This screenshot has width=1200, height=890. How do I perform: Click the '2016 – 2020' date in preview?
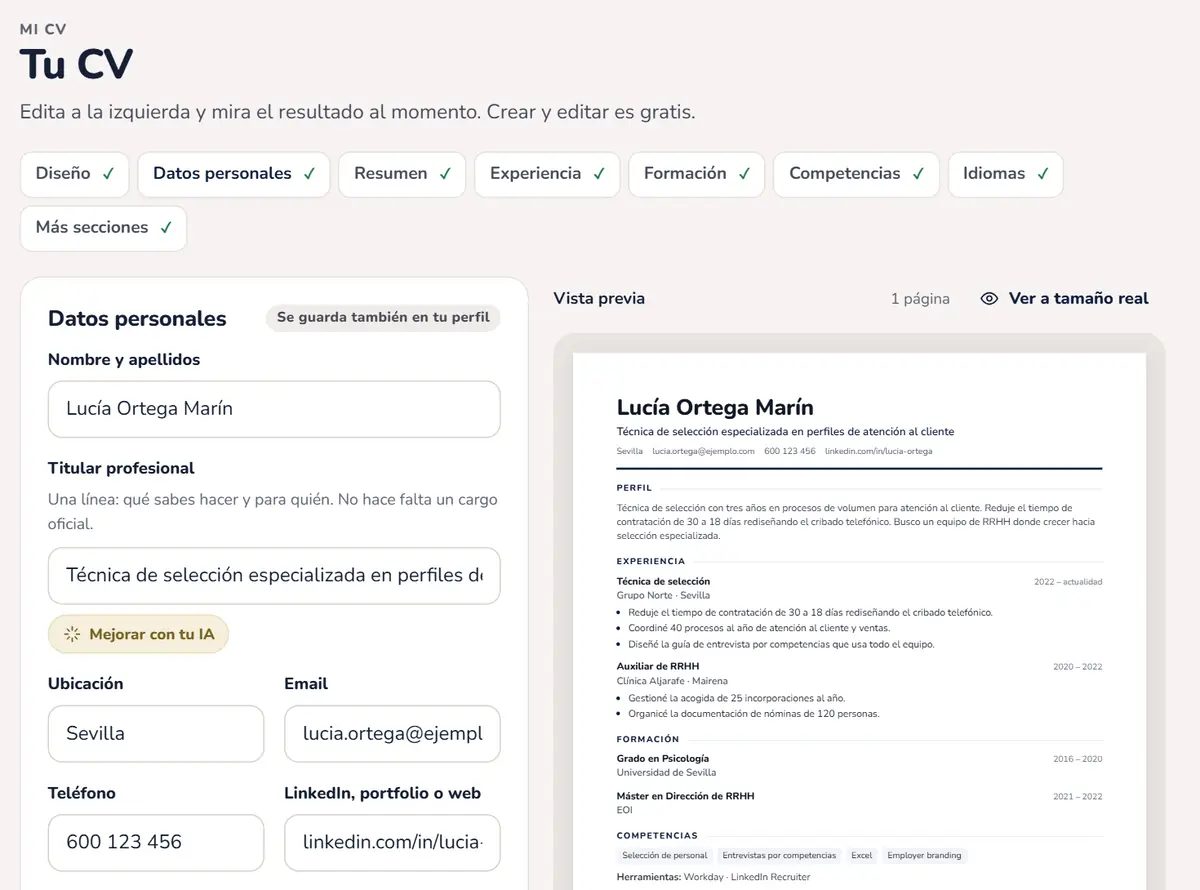point(1078,759)
